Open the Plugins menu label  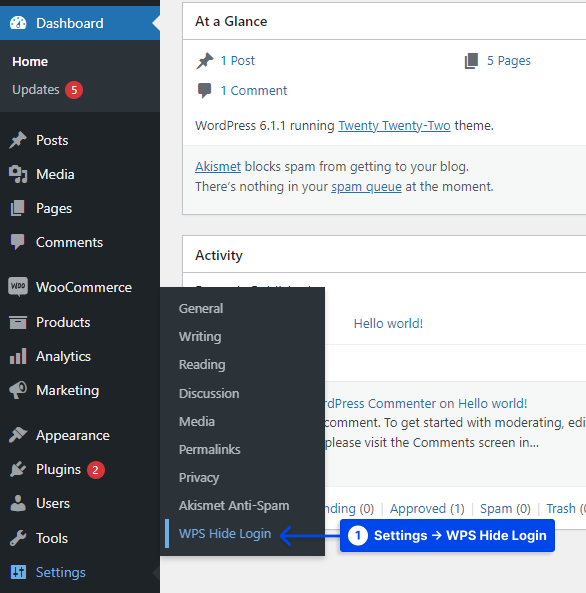(x=59, y=469)
